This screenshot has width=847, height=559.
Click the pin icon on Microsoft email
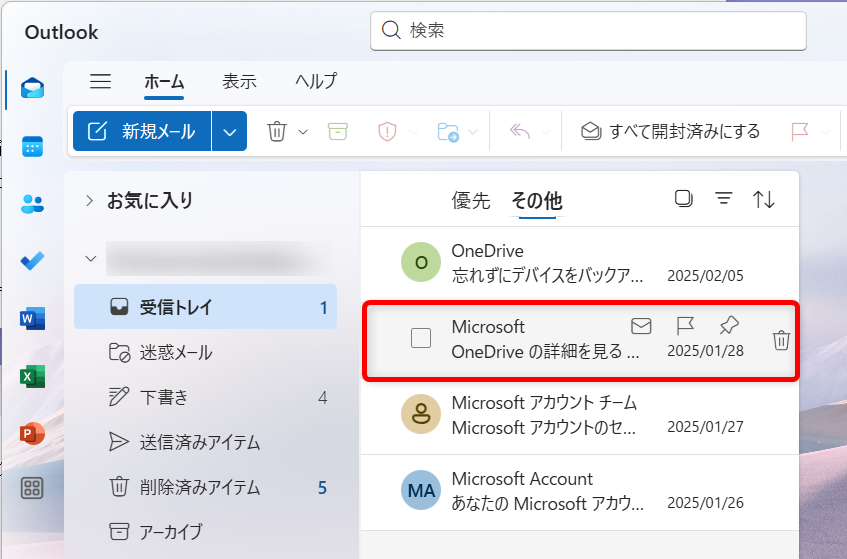728,325
